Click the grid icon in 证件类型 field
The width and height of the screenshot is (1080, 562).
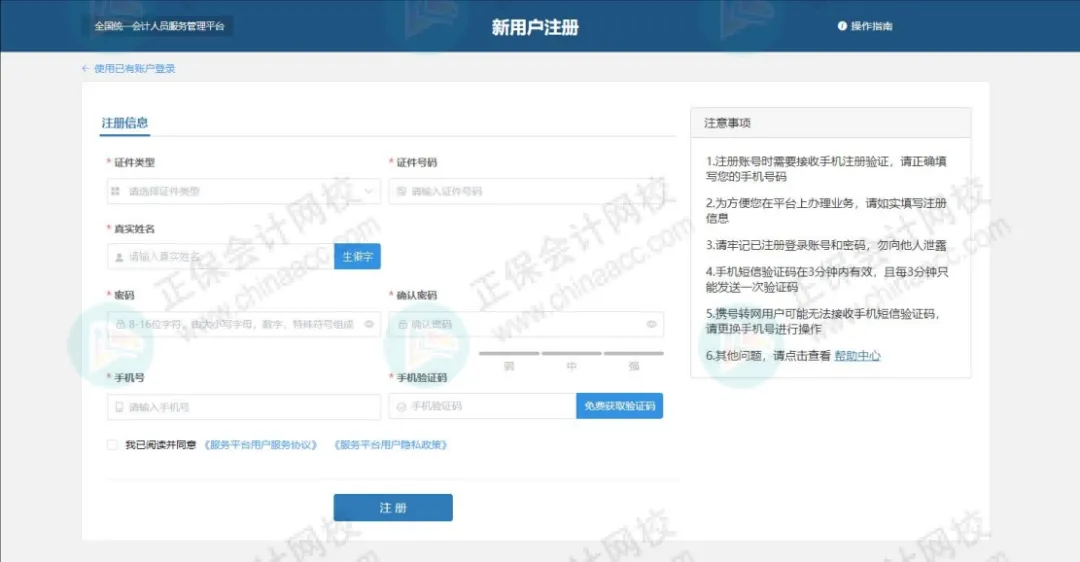click(x=116, y=191)
